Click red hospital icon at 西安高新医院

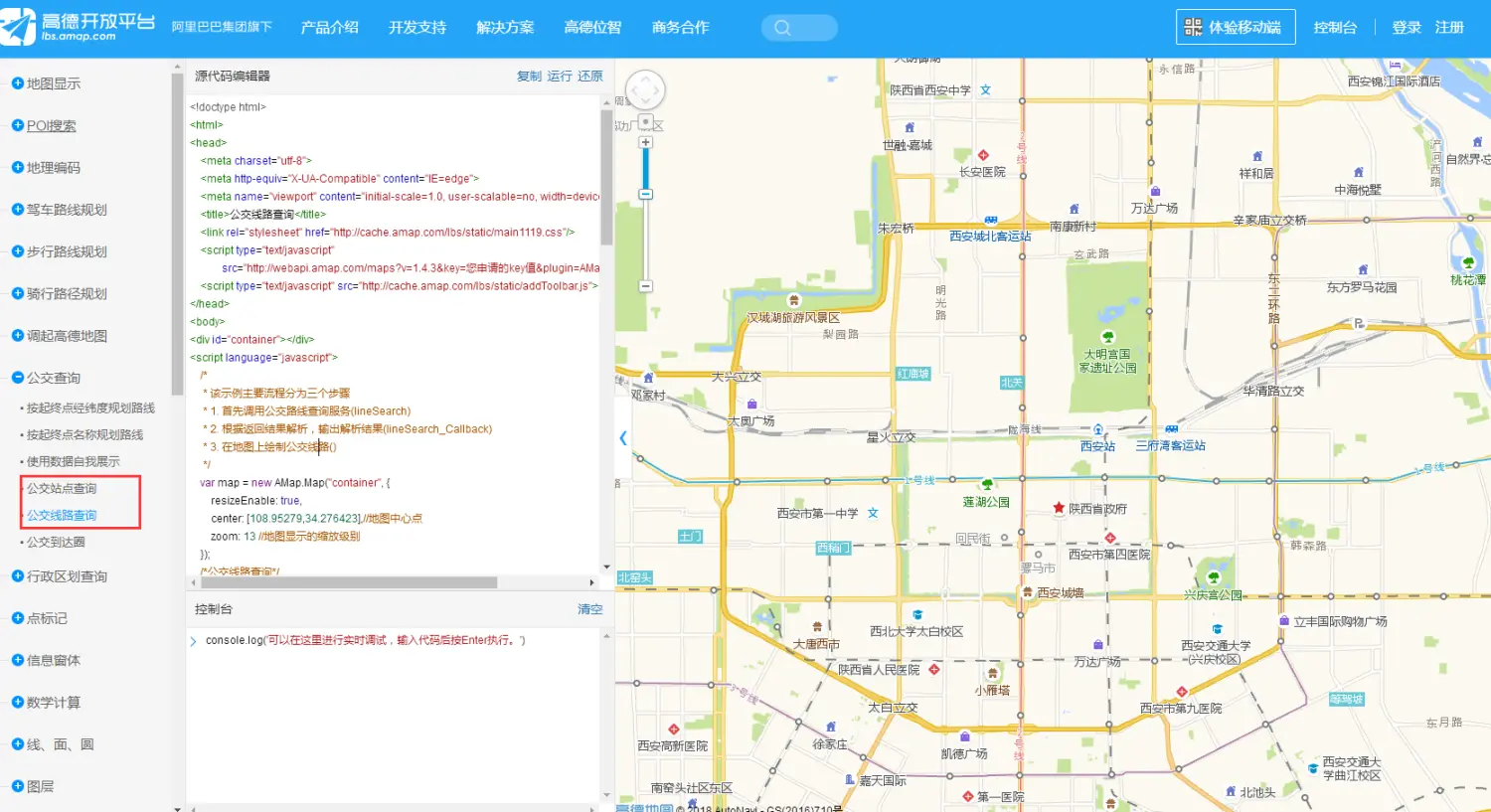click(x=673, y=730)
